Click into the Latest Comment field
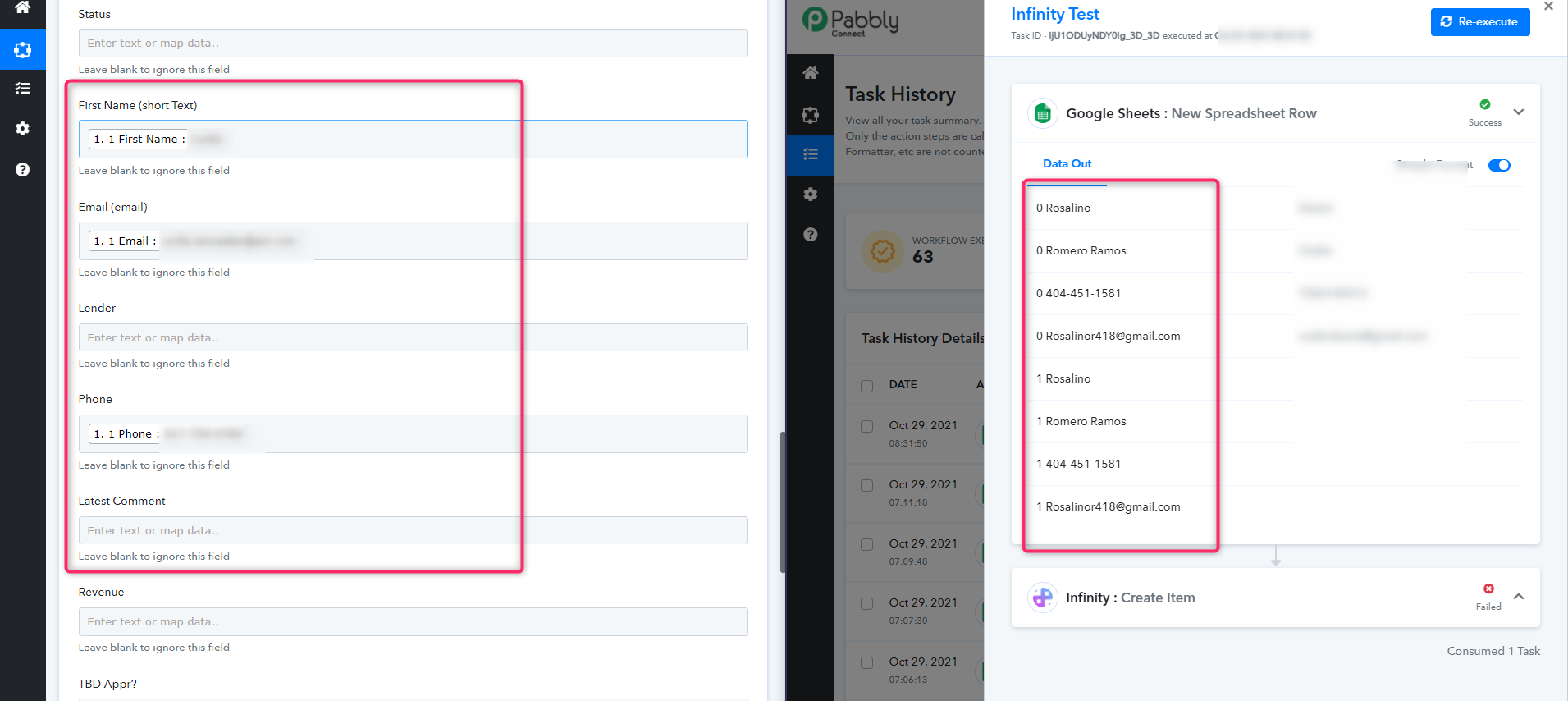1568x701 pixels. 414,531
